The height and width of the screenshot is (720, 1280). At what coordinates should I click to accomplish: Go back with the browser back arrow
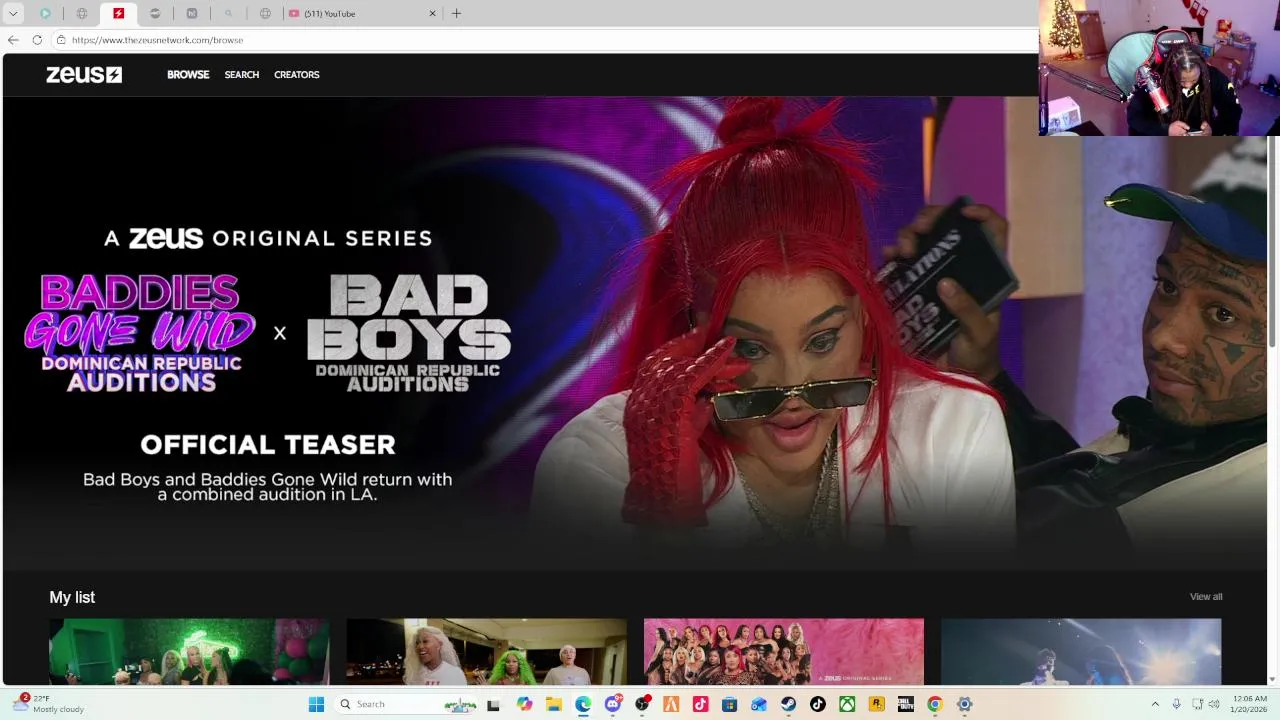pyautogui.click(x=13, y=40)
